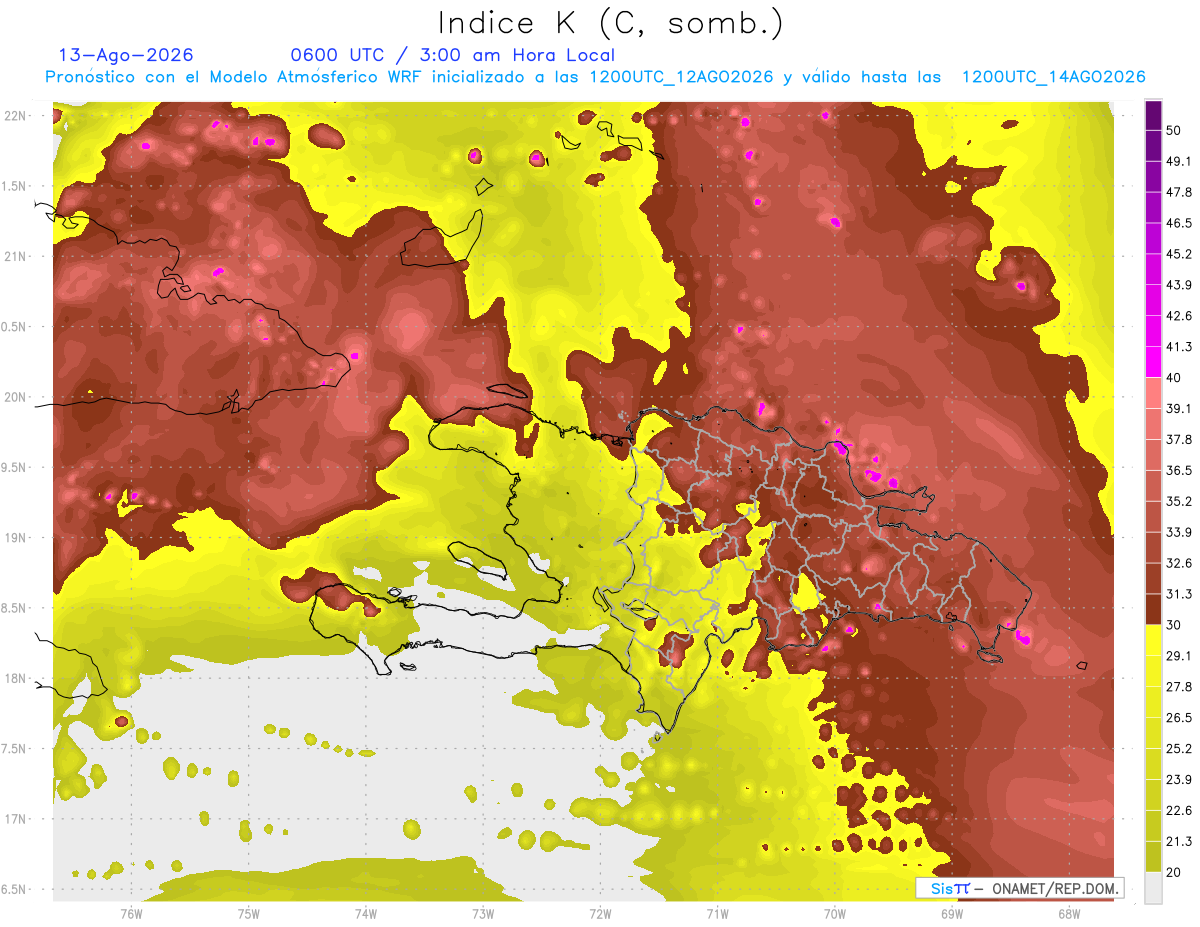
Task: Click the "74W" longitude label
Action: tap(366, 914)
